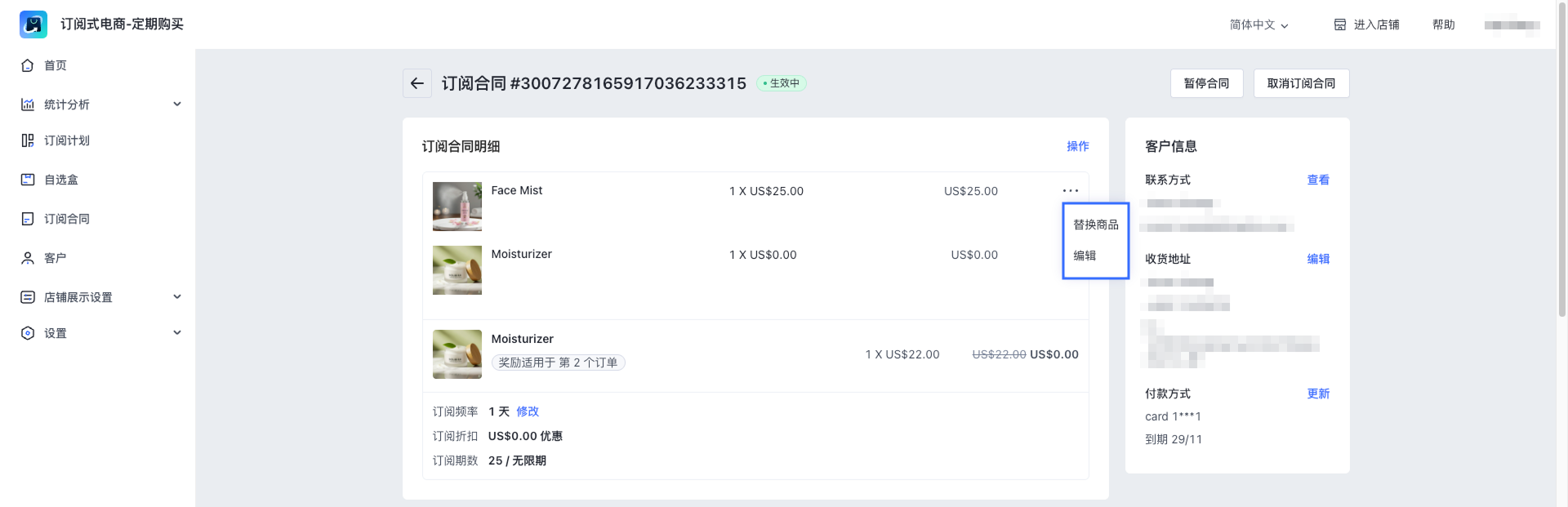Click the subscription contract sidebar icon
Screen dimensions: 1568x507
click(28, 219)
